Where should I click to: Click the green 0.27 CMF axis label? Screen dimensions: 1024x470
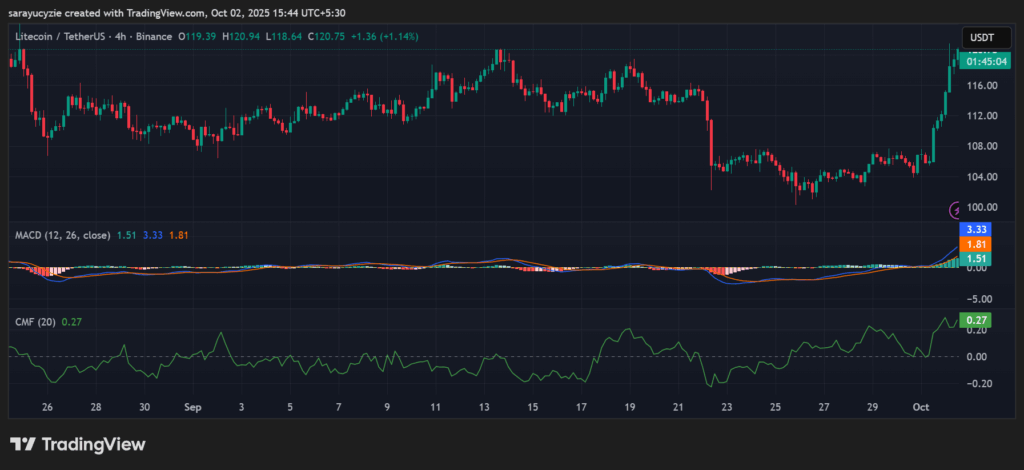pos(975,320)
